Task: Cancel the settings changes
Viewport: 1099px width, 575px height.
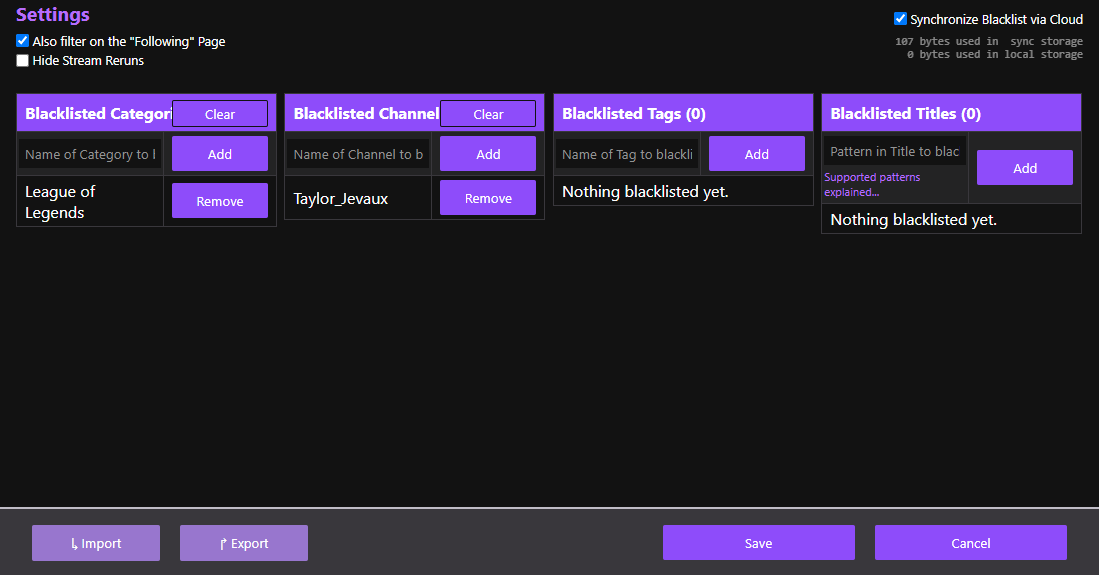Action: click(x=970, y=543)
